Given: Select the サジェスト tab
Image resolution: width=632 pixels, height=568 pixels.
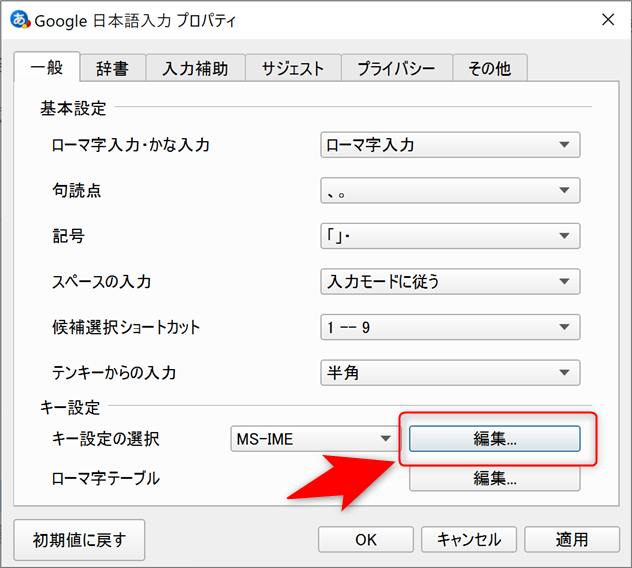Looking at the screenshot, I should click(x=292, y=68).
